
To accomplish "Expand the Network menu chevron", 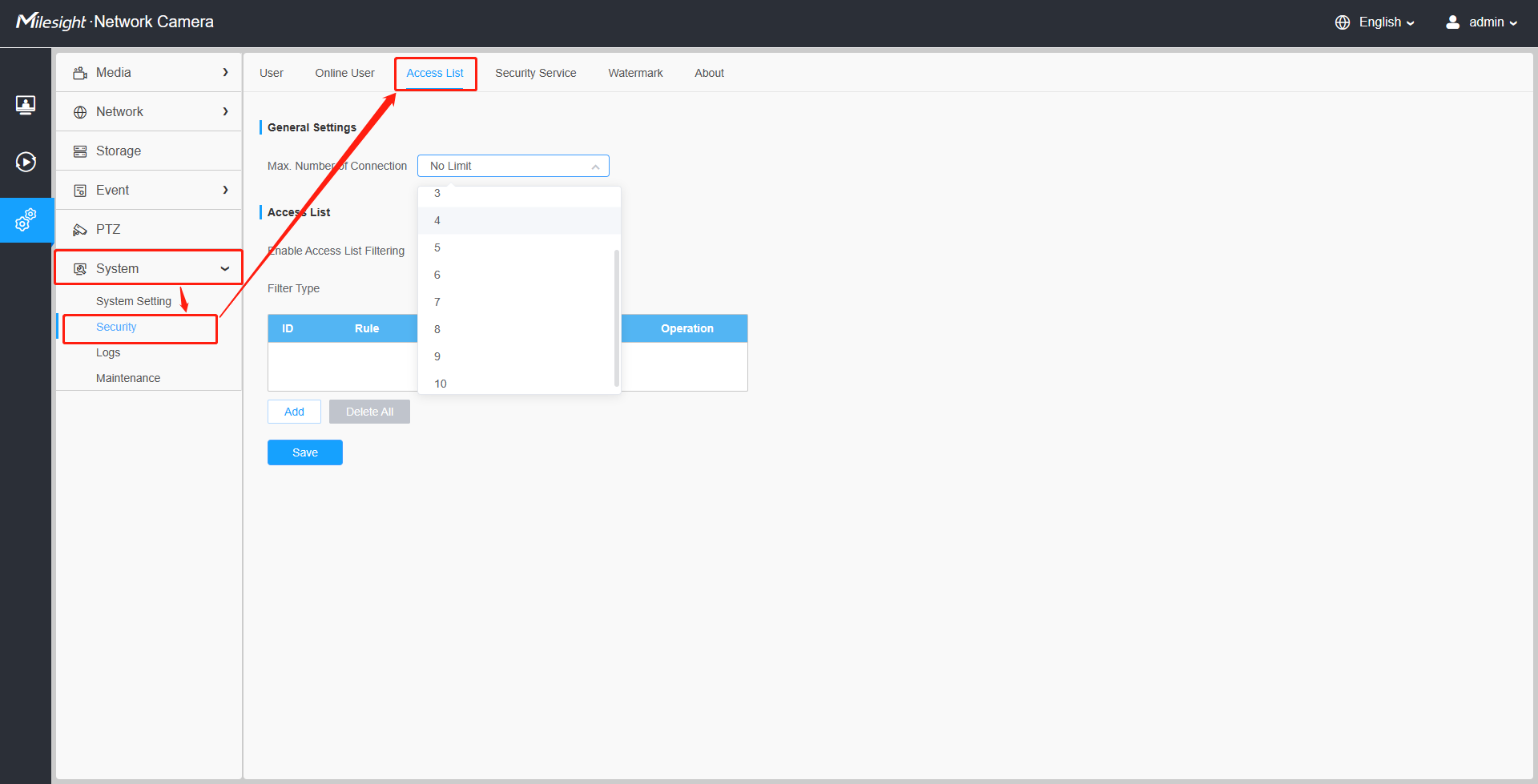I will point(225,111).
